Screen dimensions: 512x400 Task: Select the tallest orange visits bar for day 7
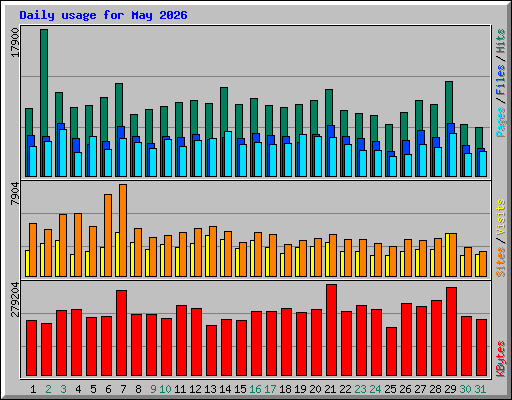[x=123, y=230]
